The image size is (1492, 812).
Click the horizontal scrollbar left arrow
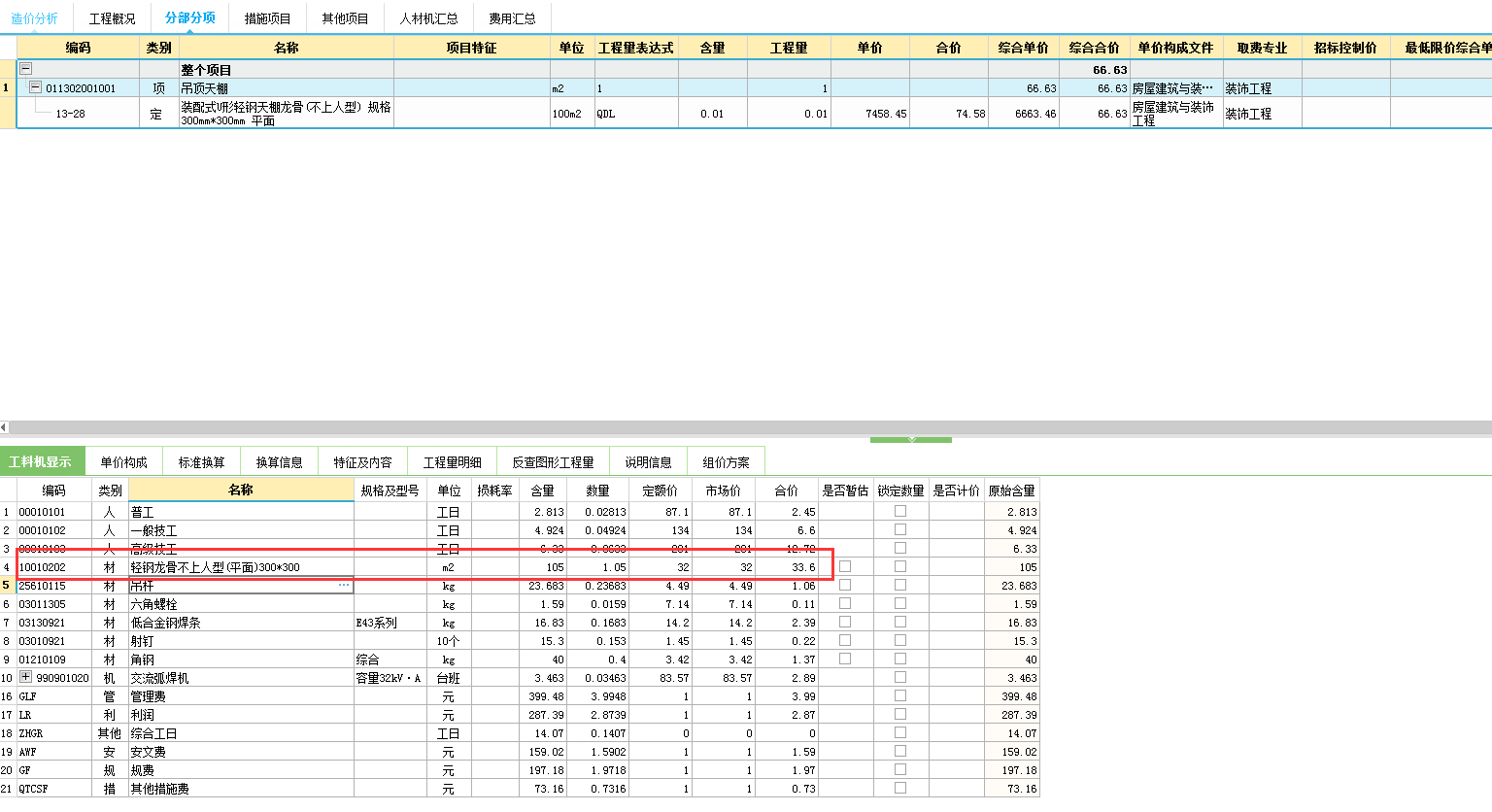[4, 427]
